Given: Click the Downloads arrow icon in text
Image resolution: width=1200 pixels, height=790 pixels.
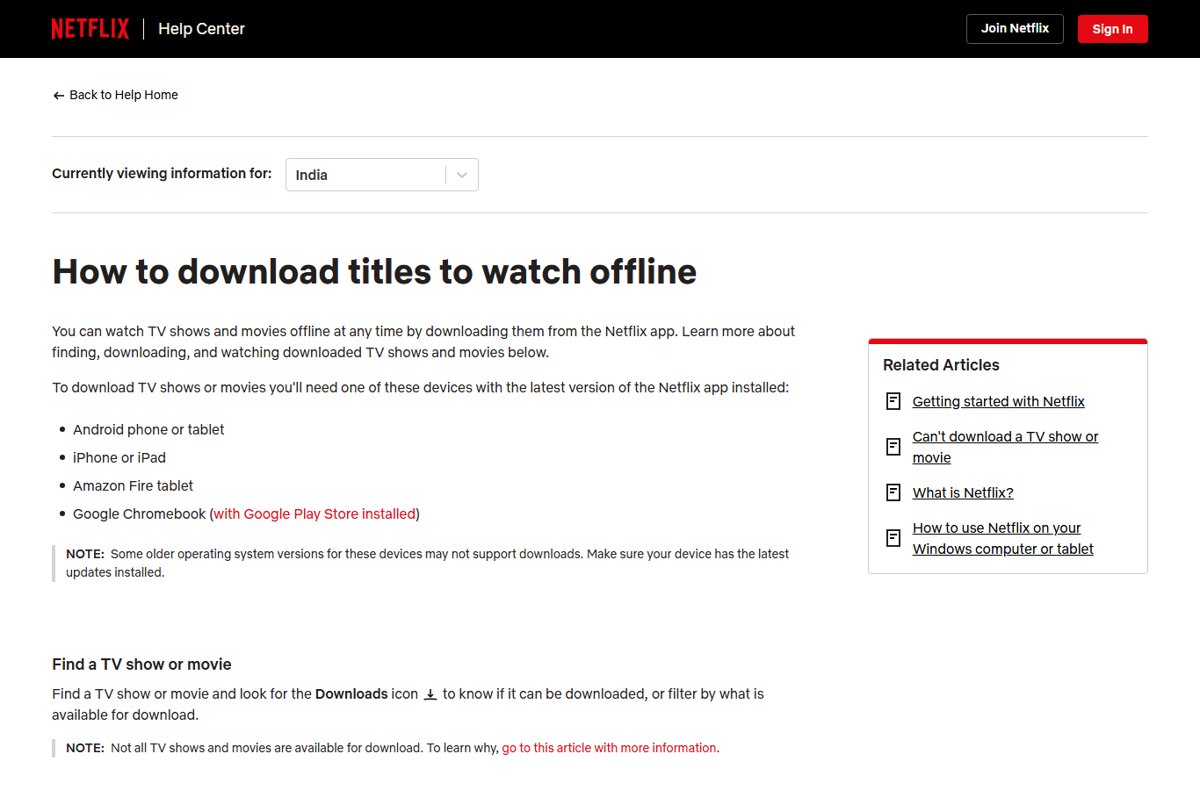Looking at the screenshot, I should 431,694.
